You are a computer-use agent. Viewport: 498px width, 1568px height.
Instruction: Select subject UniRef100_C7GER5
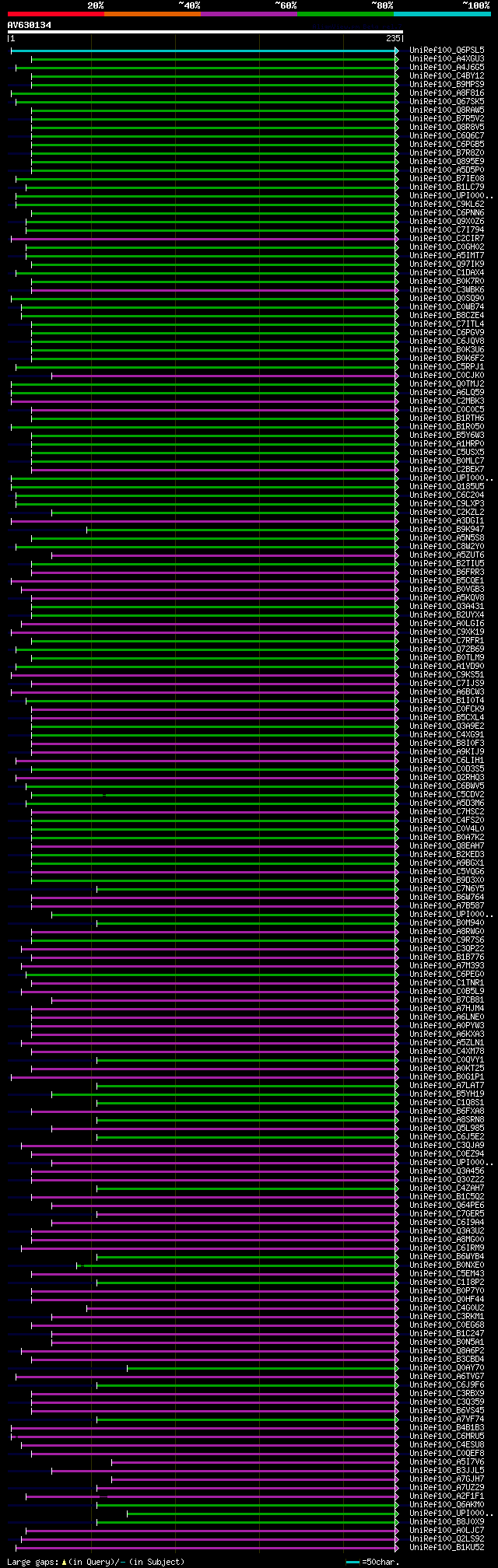447,1214
